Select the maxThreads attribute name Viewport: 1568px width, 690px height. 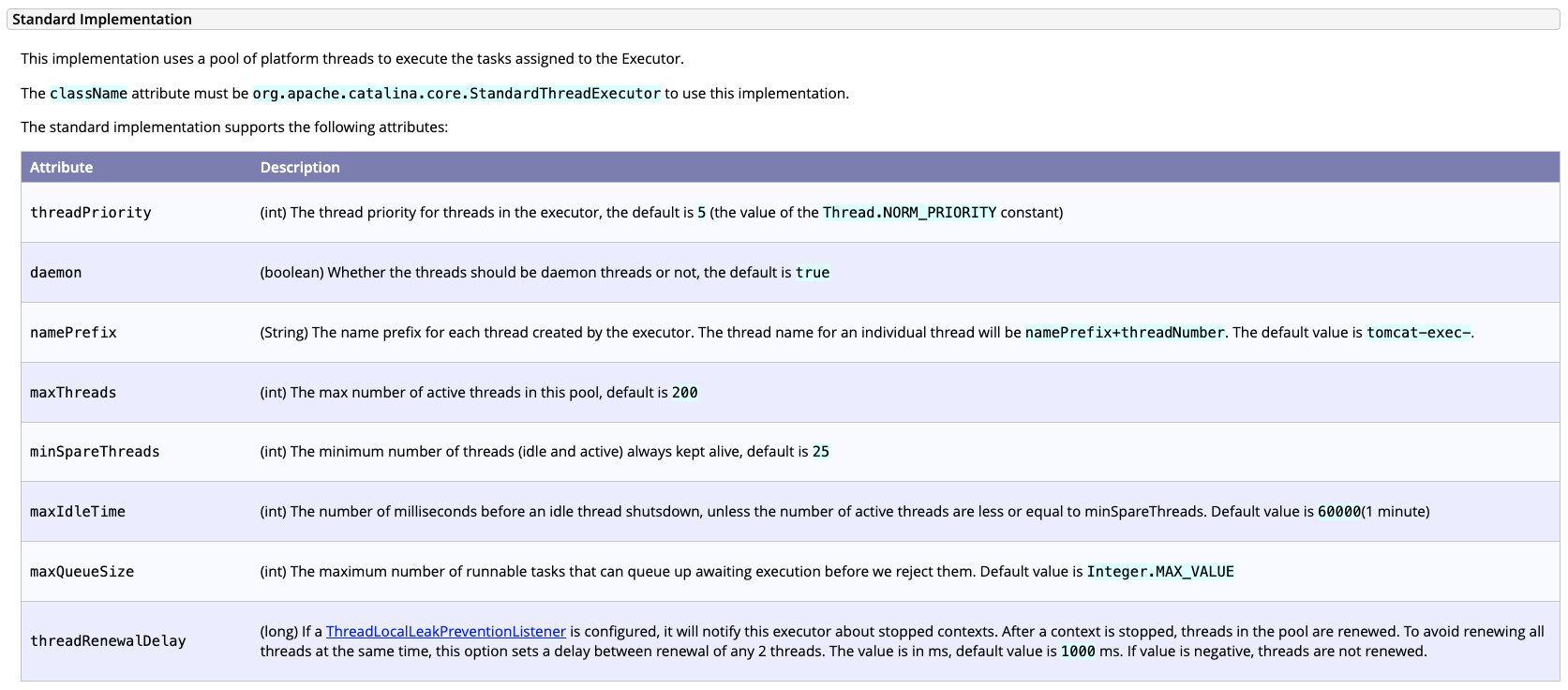pyautogui.click(x=73, y=393)
